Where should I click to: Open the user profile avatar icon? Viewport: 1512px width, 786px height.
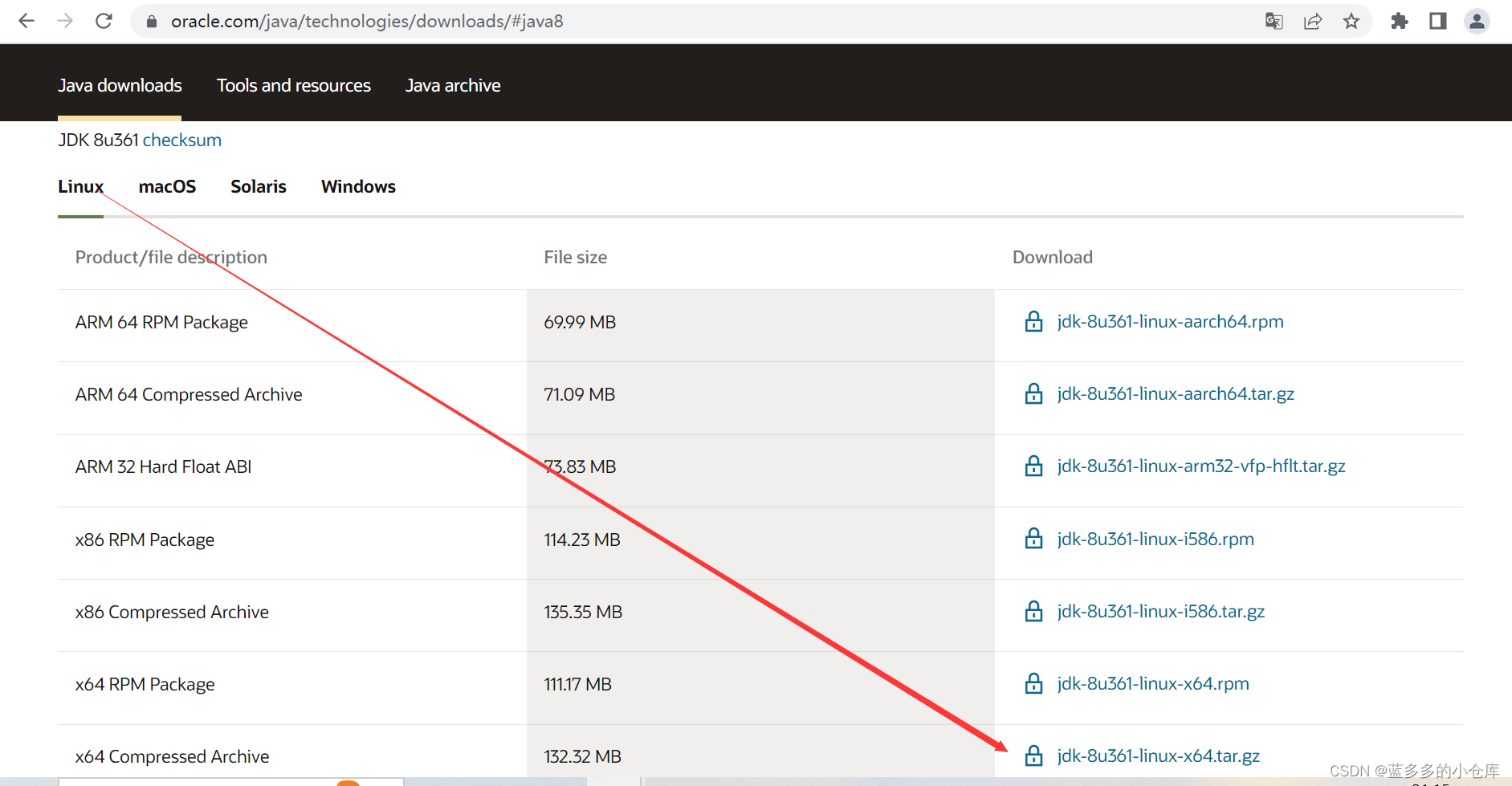1477,21
